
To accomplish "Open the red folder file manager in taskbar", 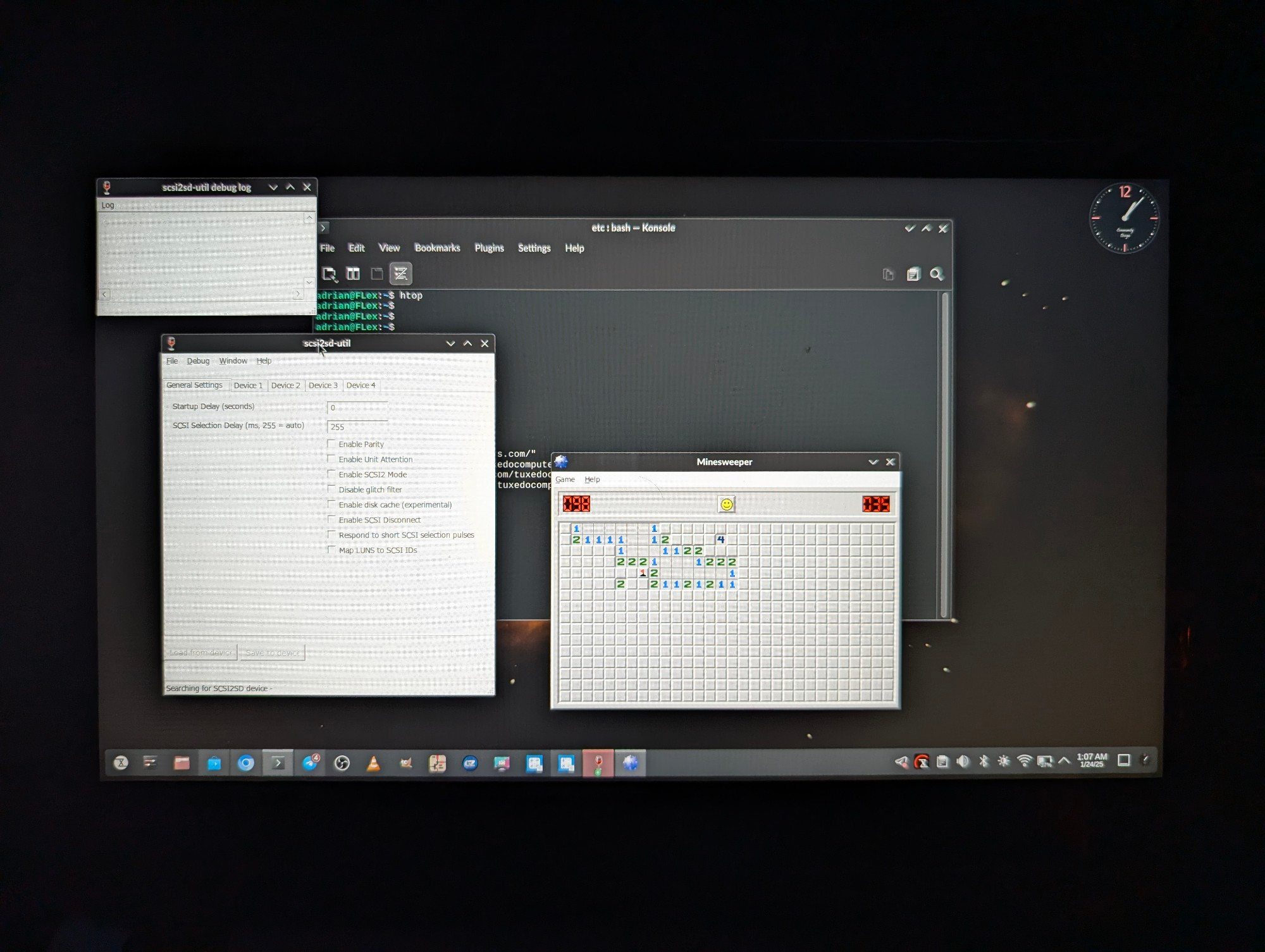I will [182, 763].
